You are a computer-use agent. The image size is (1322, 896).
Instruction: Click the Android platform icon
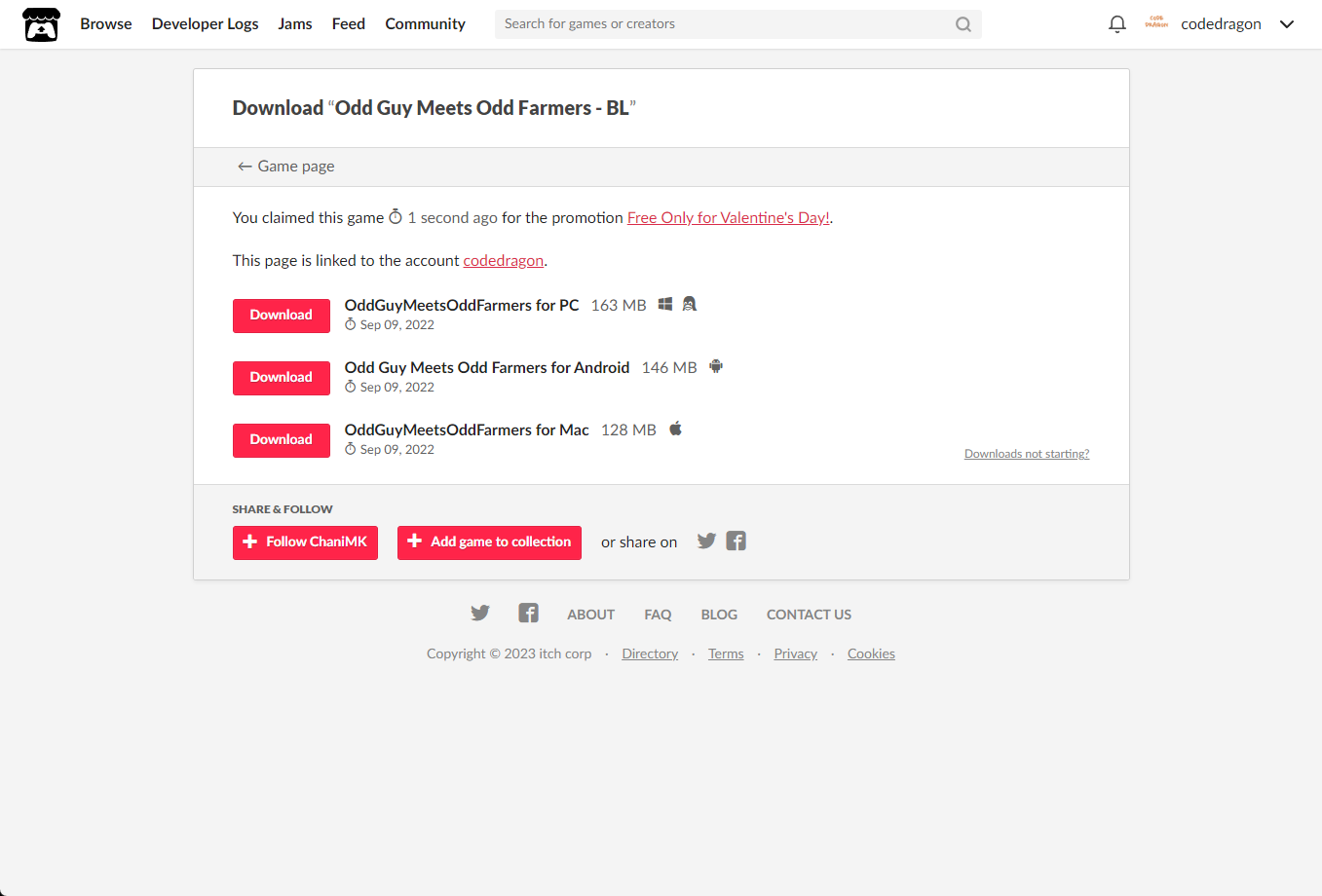pyautogui.click(x=716, y=366)
